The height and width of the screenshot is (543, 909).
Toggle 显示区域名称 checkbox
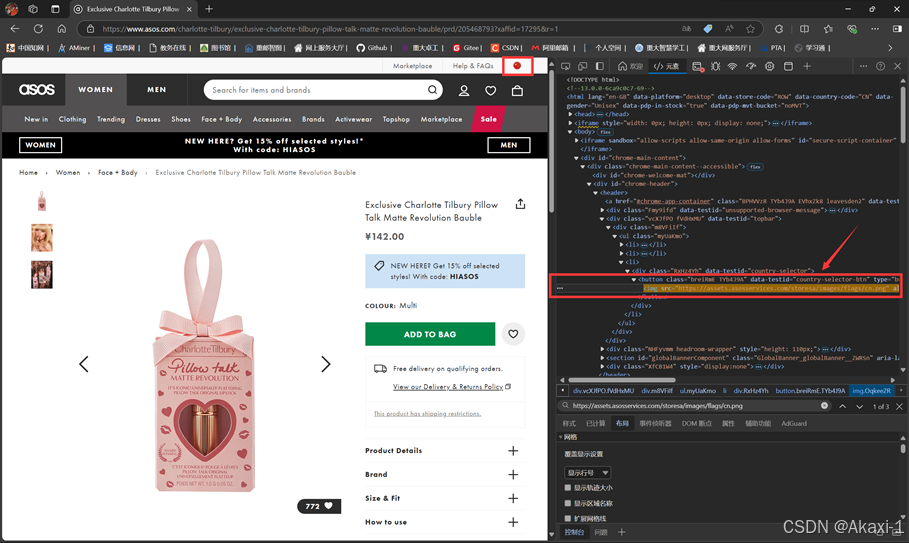568,503
